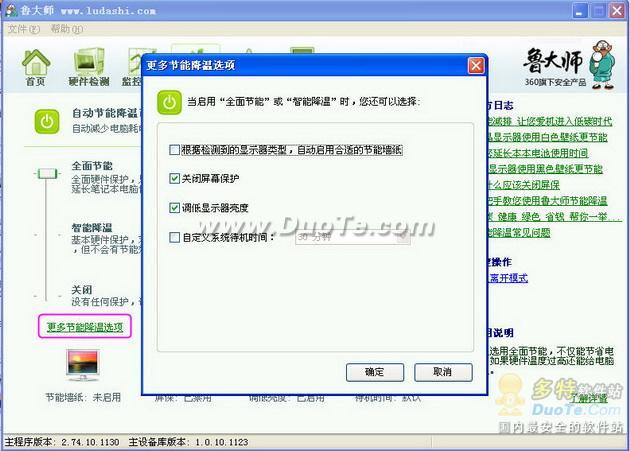This screenshot has width=630, height=451.
Task: Open the low-carbon era link
Action: pos(550,121)
